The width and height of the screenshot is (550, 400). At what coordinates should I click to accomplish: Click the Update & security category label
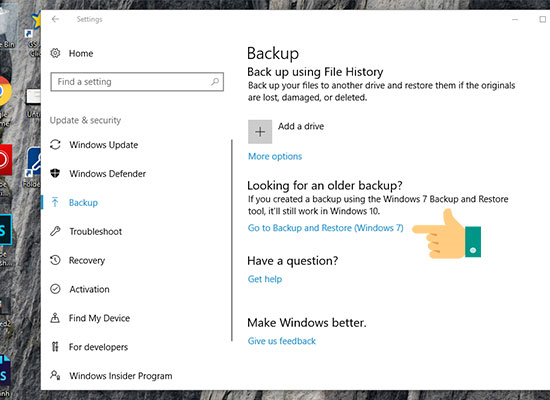[85, 120]
